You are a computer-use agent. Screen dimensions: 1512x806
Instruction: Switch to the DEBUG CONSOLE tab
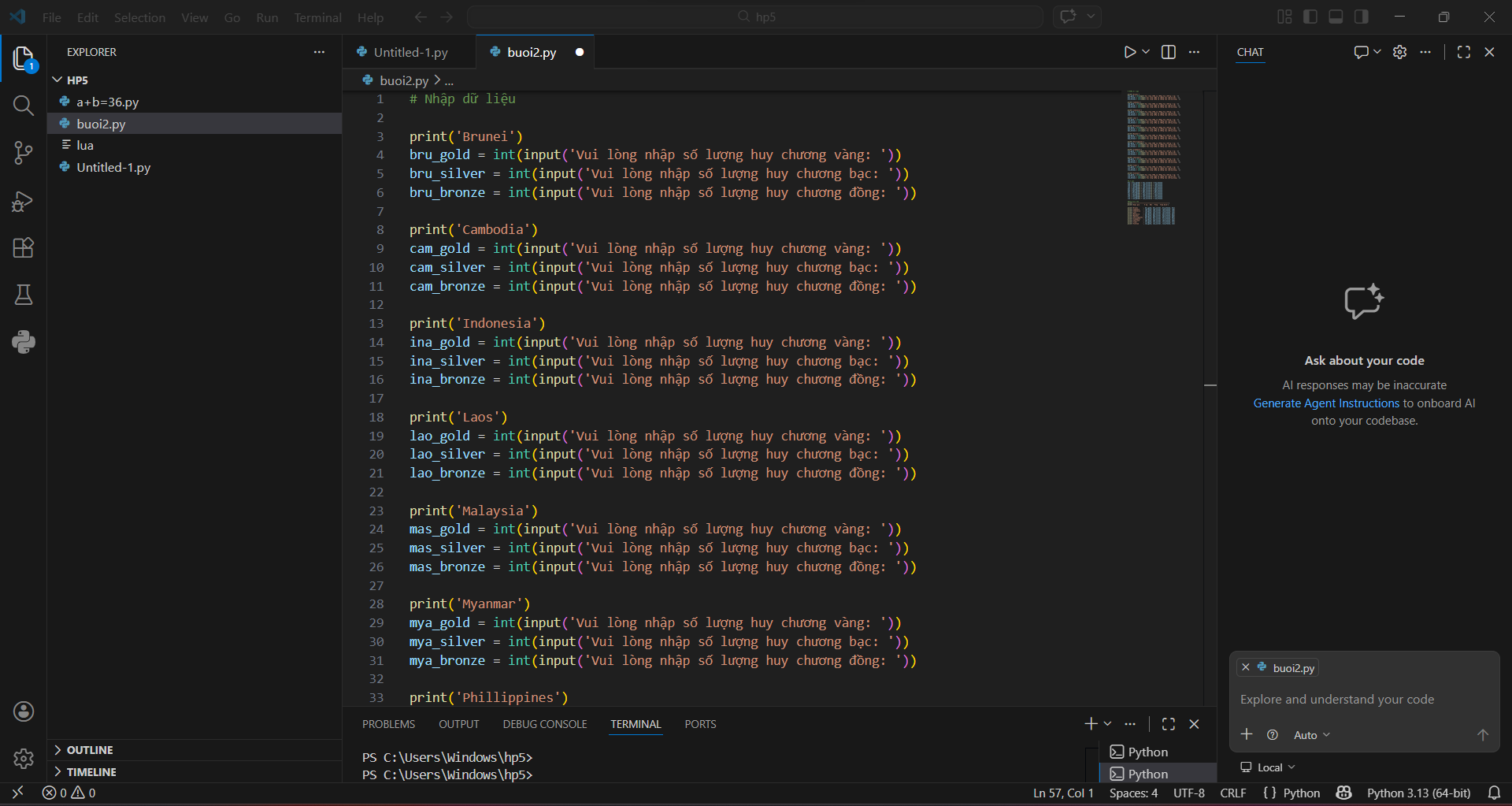pyautogui.click(x=545, y=724)
